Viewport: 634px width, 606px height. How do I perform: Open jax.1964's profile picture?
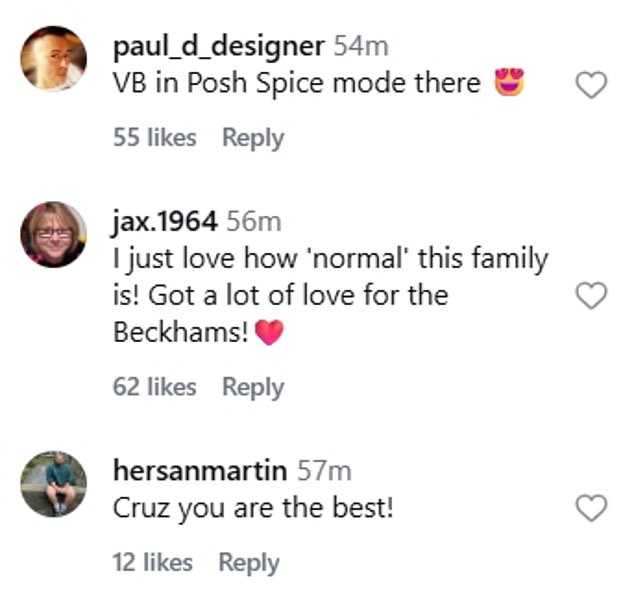pos(53,234)
